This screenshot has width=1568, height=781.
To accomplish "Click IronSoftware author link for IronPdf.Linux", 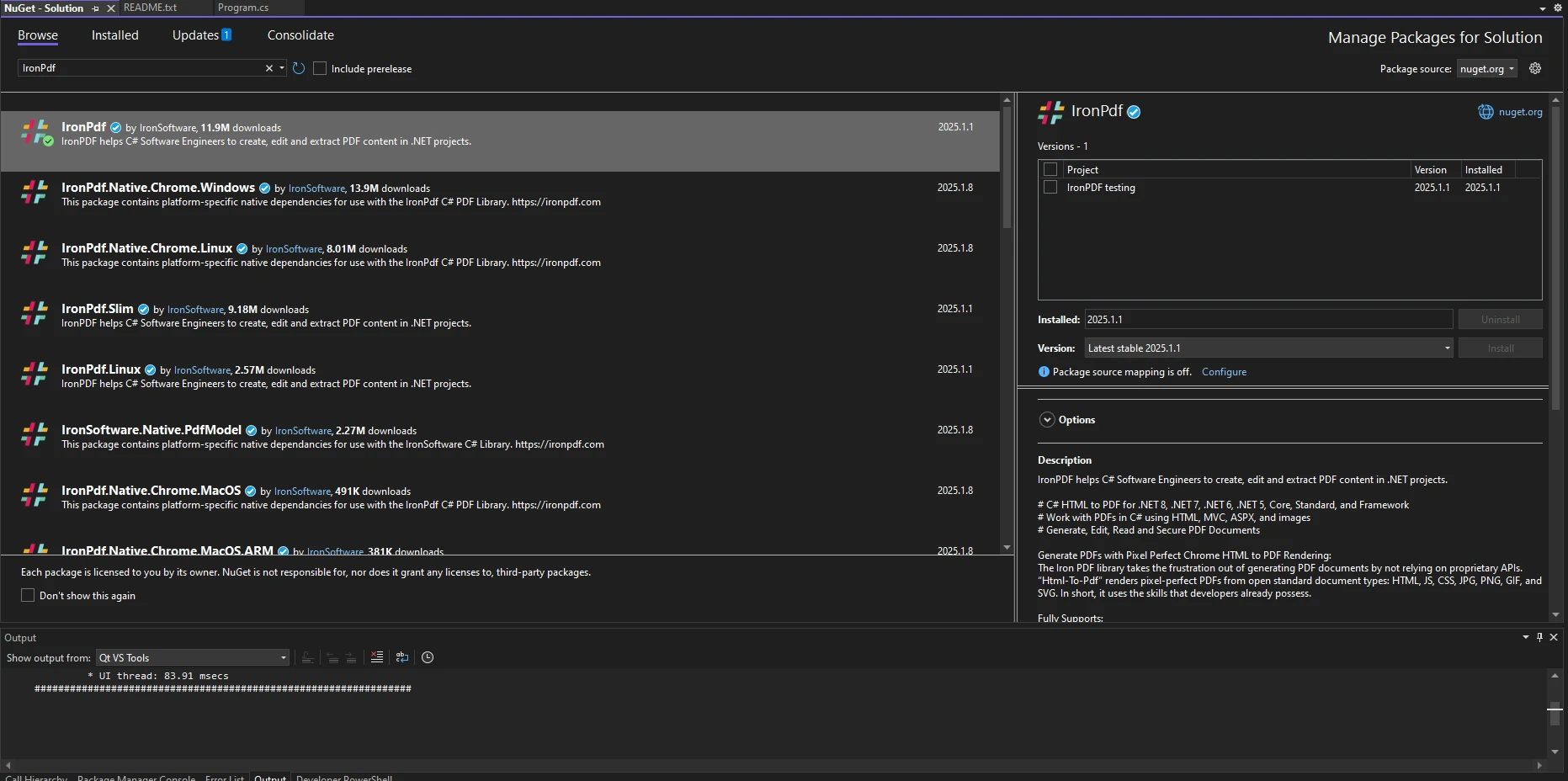I will tap(202, 370).
